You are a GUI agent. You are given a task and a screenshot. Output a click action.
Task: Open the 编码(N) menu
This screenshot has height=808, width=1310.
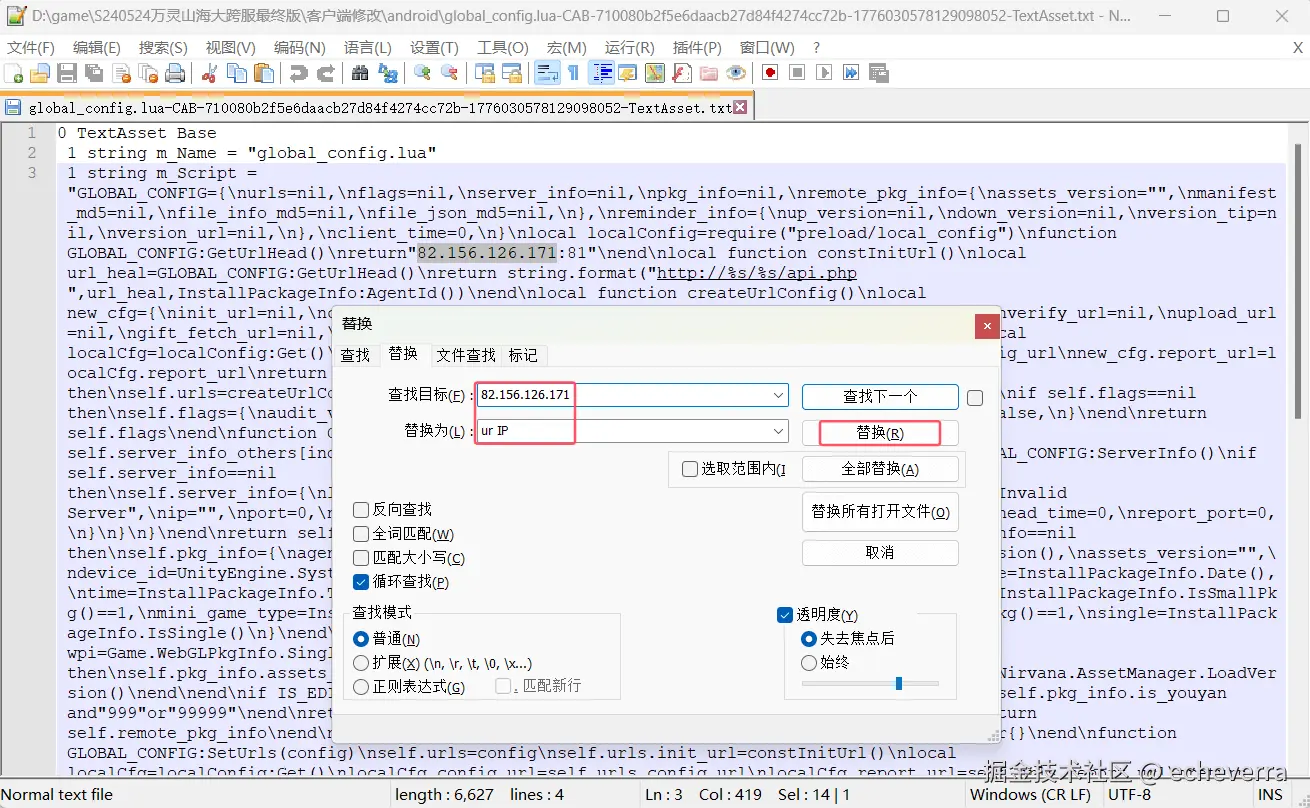(300, 48)
